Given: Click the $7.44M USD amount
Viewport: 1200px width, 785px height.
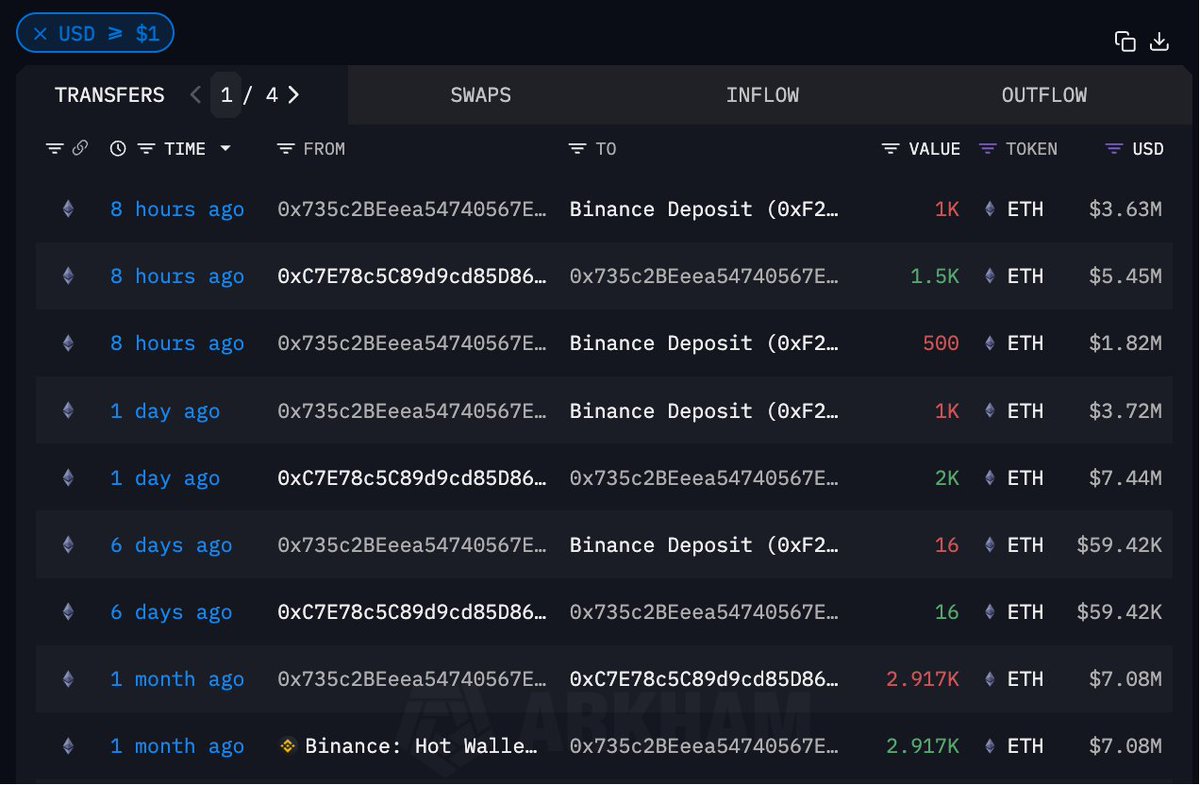Looking at the screenshot, I should [x=1125, y=478].
